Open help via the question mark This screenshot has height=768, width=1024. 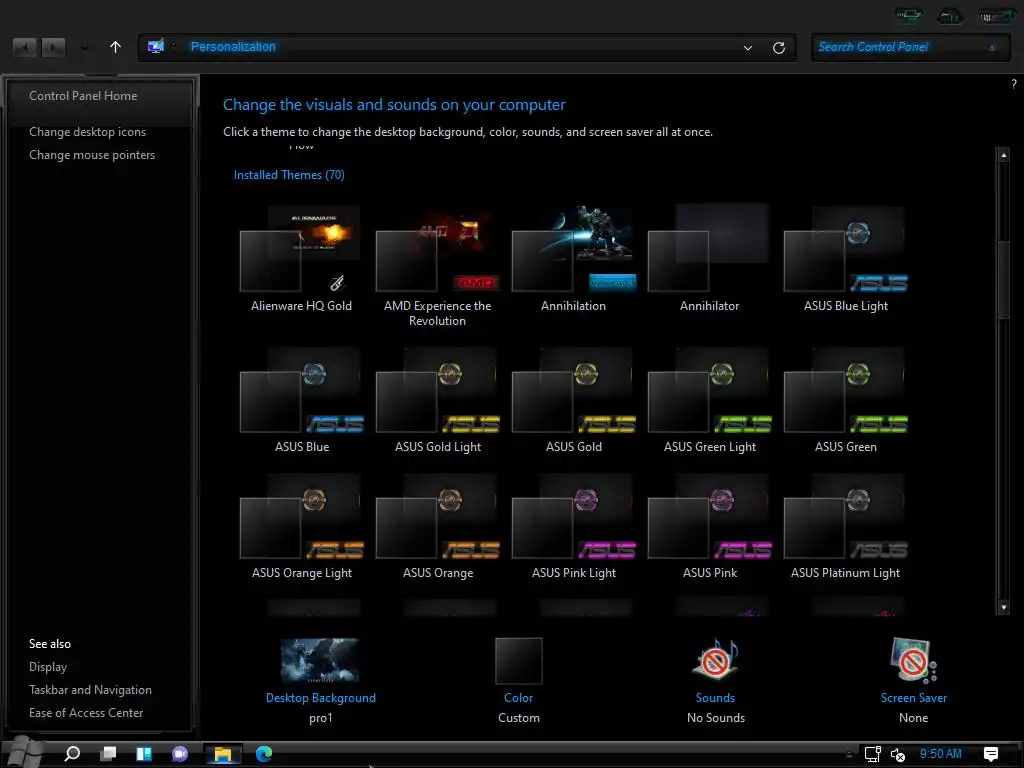click(x=1014, y=84)
